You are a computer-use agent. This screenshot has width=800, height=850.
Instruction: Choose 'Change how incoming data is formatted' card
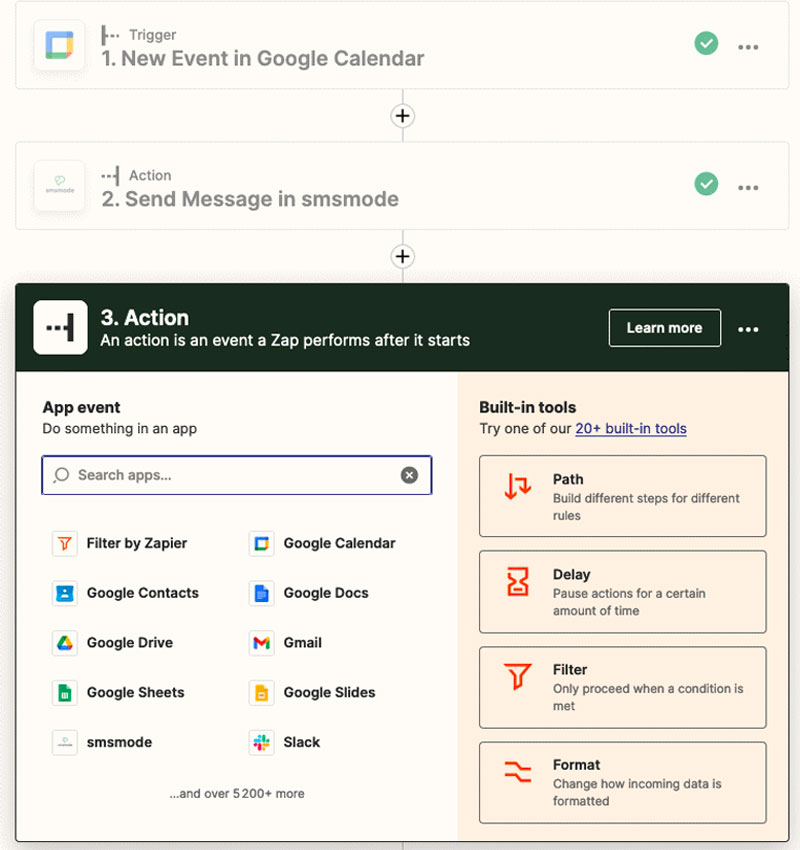click(623, 783)
